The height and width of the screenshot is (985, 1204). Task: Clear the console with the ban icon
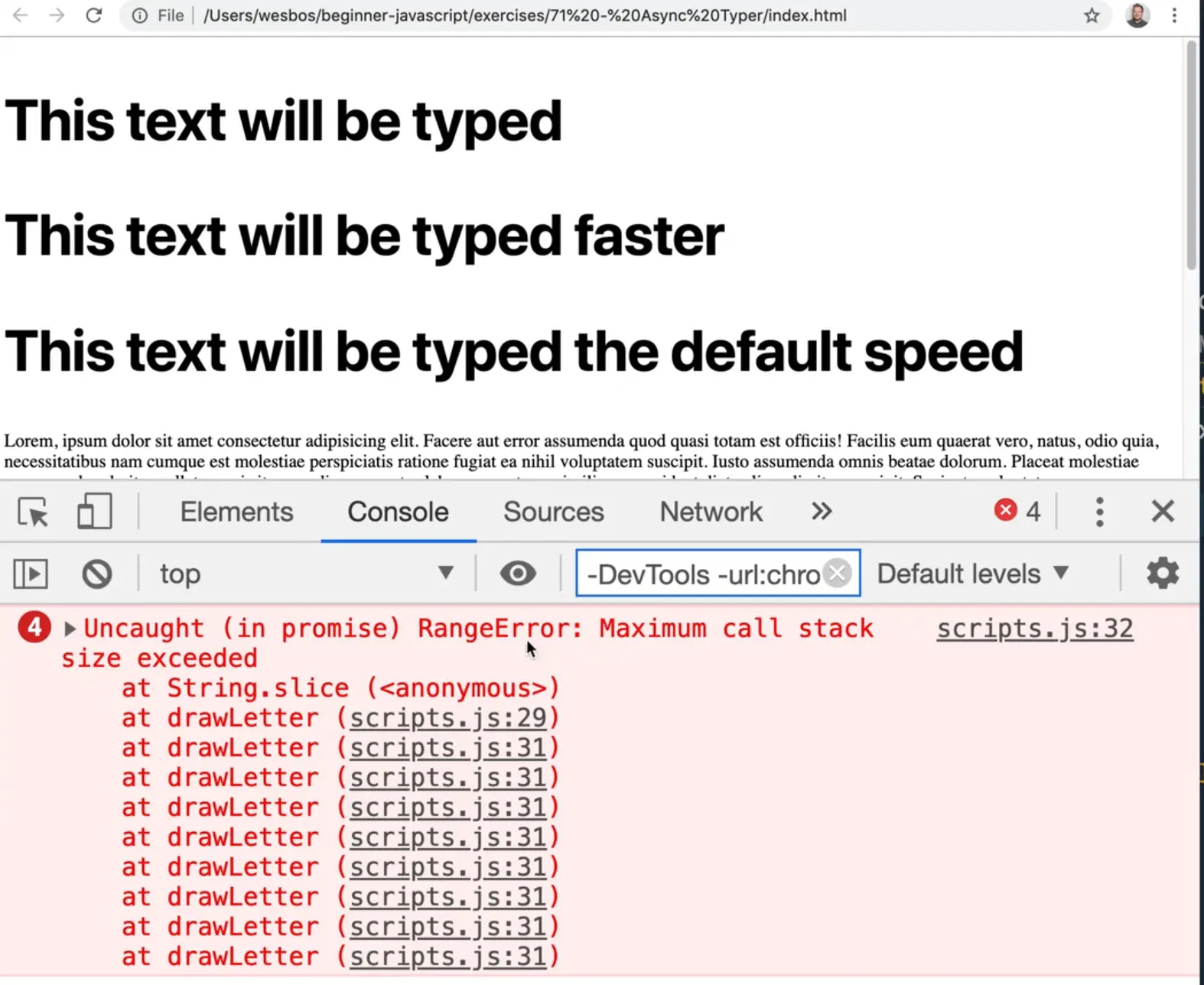coord(97,574)
